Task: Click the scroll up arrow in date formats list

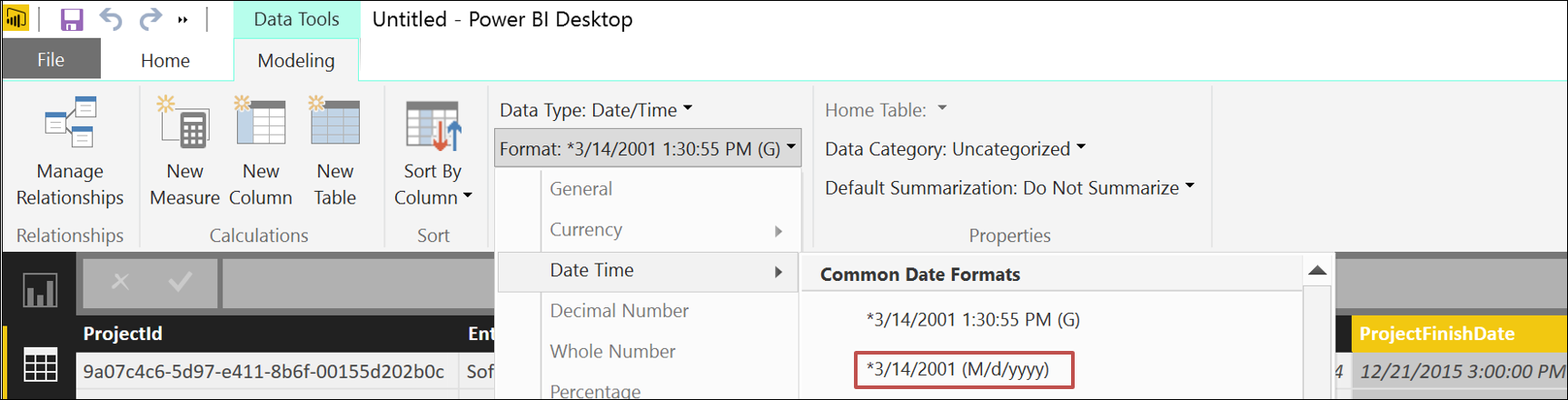Action: tap(1317, 271)
